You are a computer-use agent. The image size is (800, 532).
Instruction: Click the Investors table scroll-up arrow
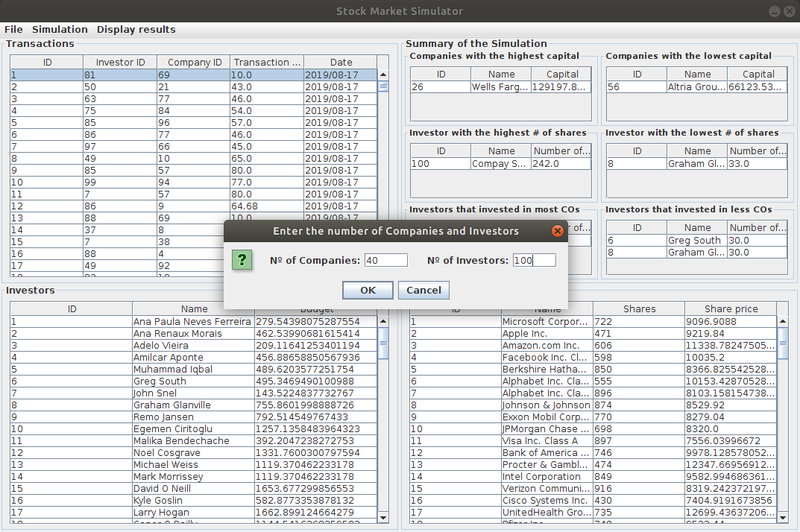tap(383, 322)
